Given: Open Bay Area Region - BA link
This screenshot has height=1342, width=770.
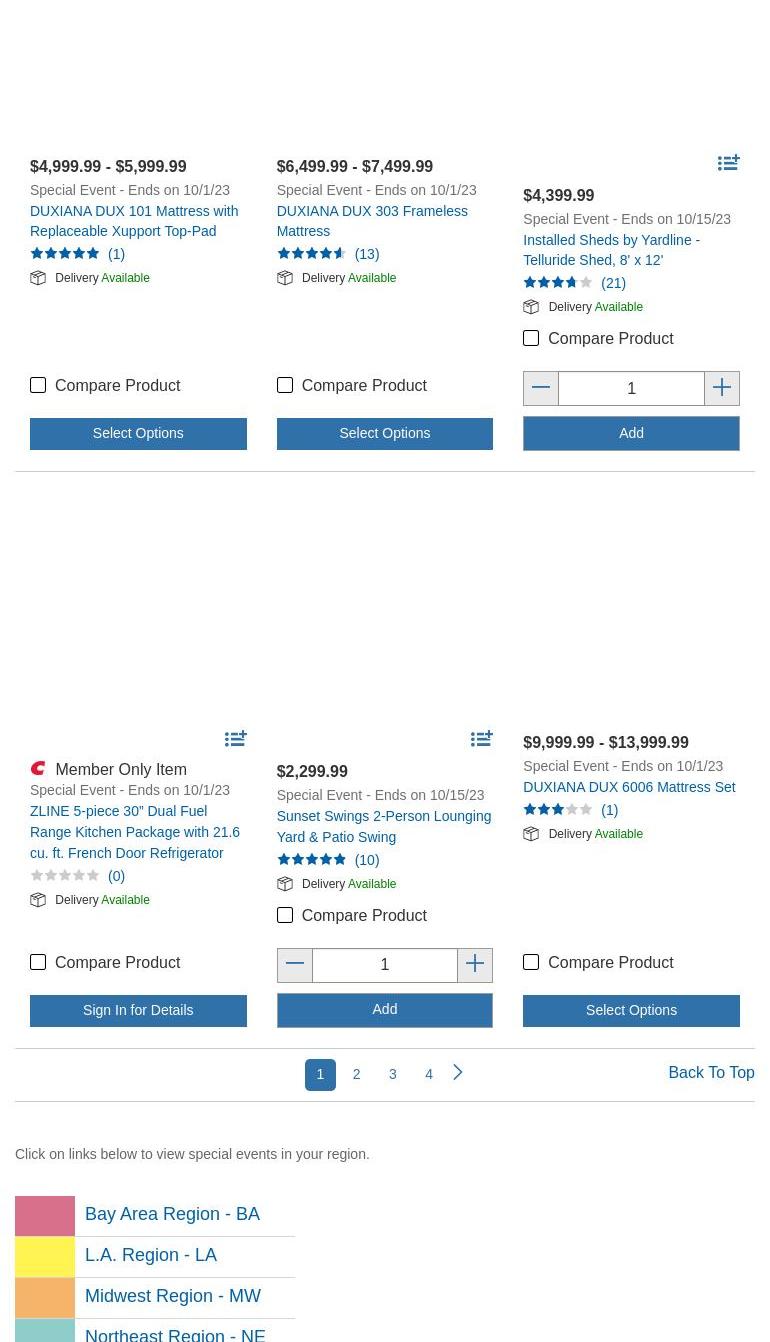Looking at the screenshot, I should click(172, 1214).
